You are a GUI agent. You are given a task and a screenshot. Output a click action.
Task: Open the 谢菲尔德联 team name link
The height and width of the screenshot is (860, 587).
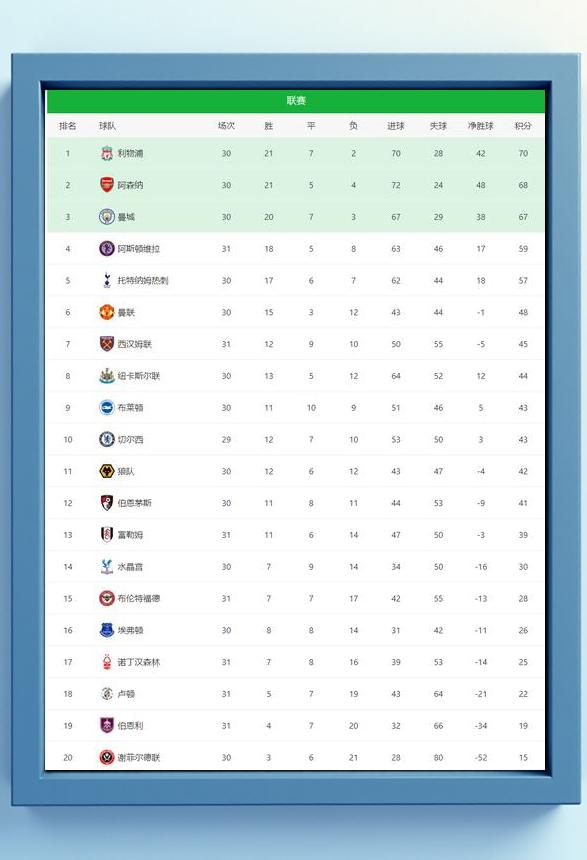point(139,757)
